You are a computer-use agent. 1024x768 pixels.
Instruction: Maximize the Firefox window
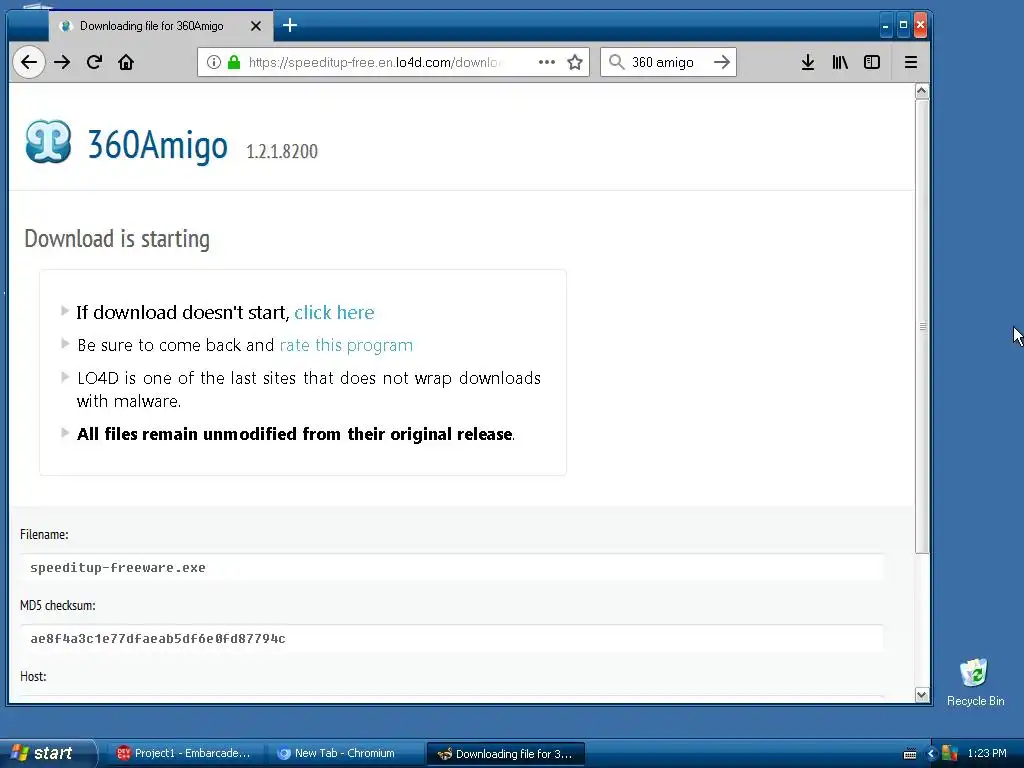(x=903, y=25)
